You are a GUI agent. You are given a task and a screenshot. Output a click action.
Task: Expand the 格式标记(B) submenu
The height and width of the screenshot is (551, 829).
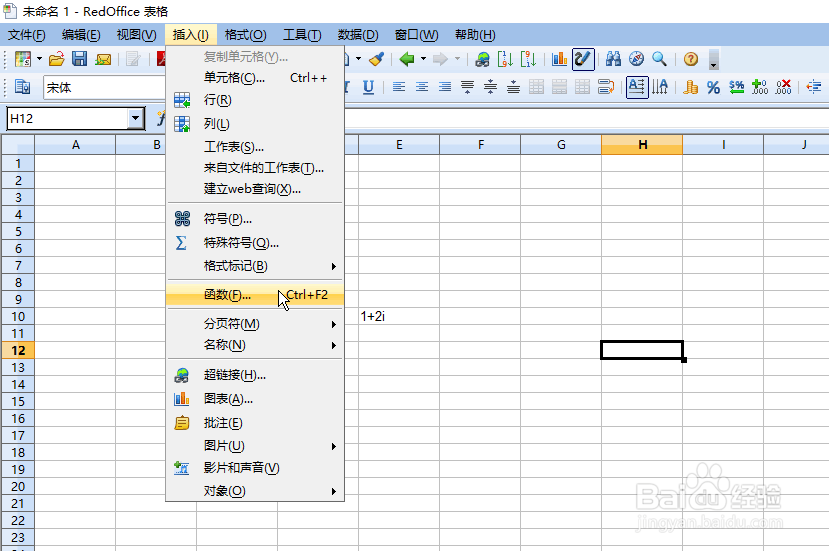(255, 266)
